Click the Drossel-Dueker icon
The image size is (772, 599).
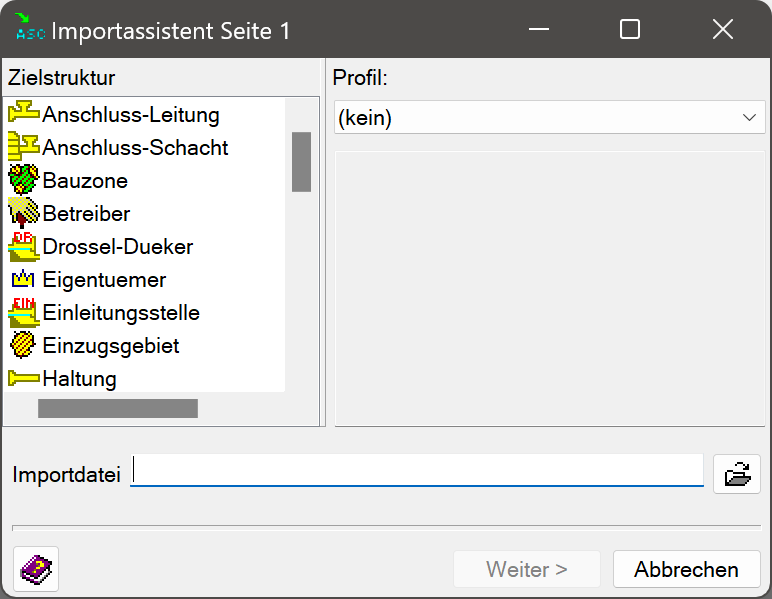[24, 246]
